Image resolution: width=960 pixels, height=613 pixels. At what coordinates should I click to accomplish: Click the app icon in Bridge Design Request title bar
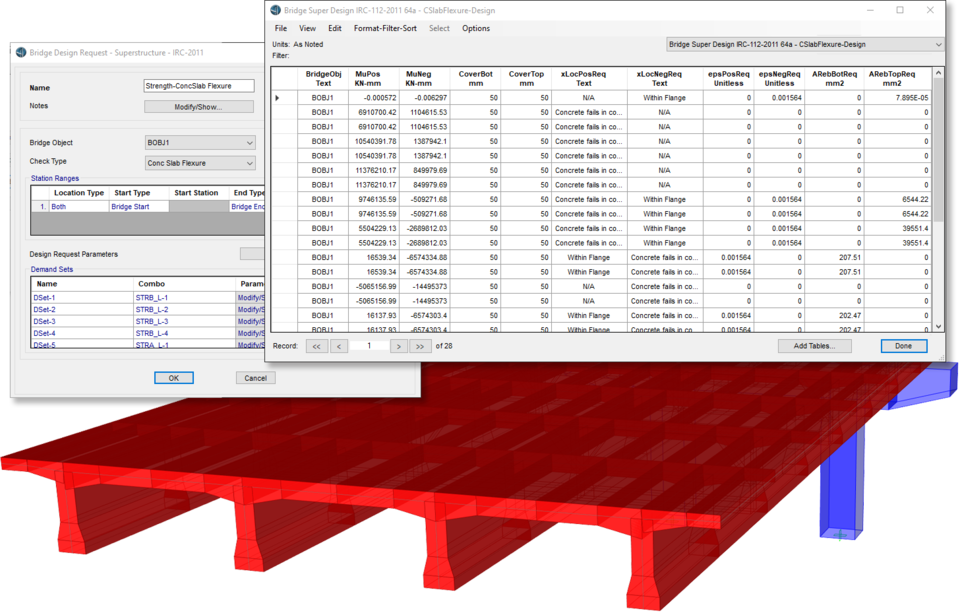click(21, 51)
